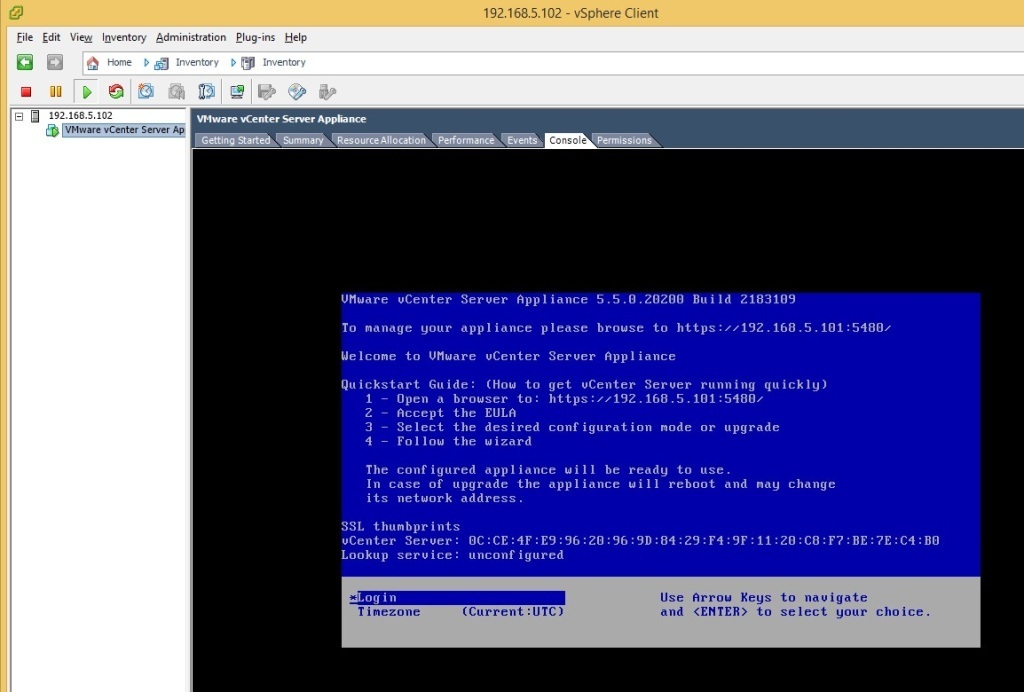The width and height of the screenshot is (1024, 692).
Task: Select host 192.168.5.102 in inventory tree
Action: [x=80, y=116]
